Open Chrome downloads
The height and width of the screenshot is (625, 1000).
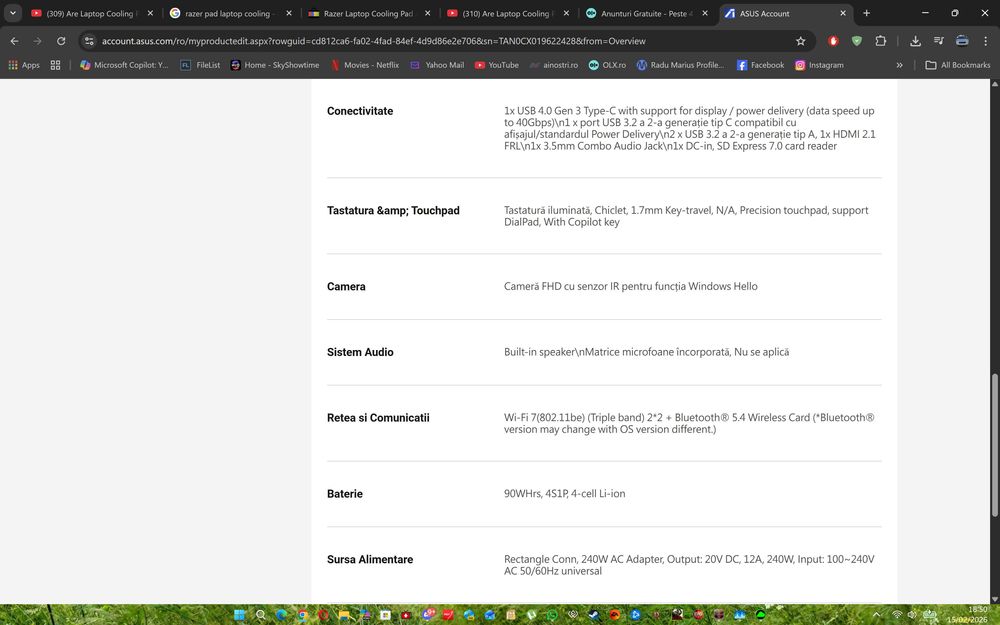point(915,41)
